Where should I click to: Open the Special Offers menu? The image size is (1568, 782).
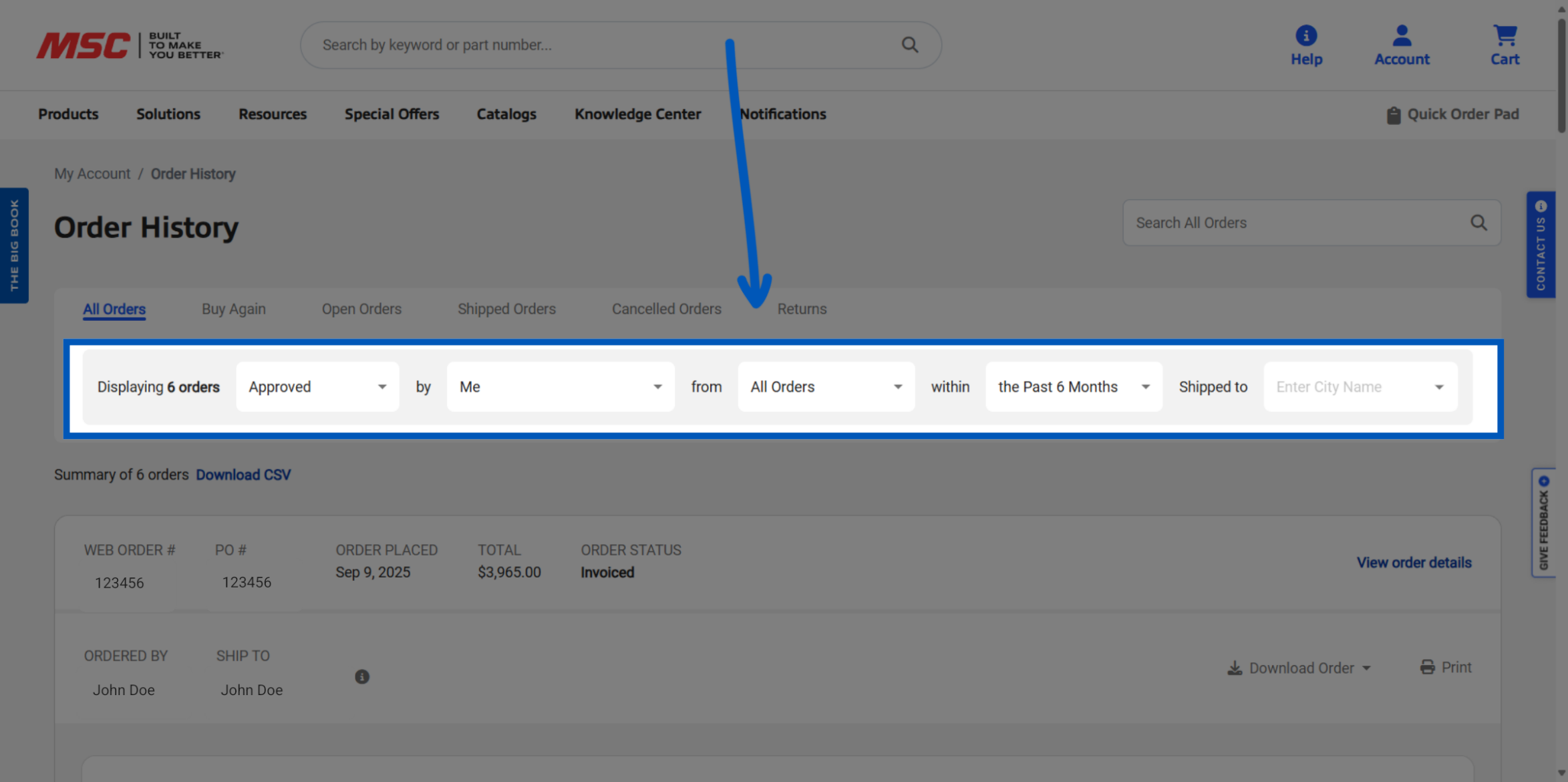tap(391, 114)
